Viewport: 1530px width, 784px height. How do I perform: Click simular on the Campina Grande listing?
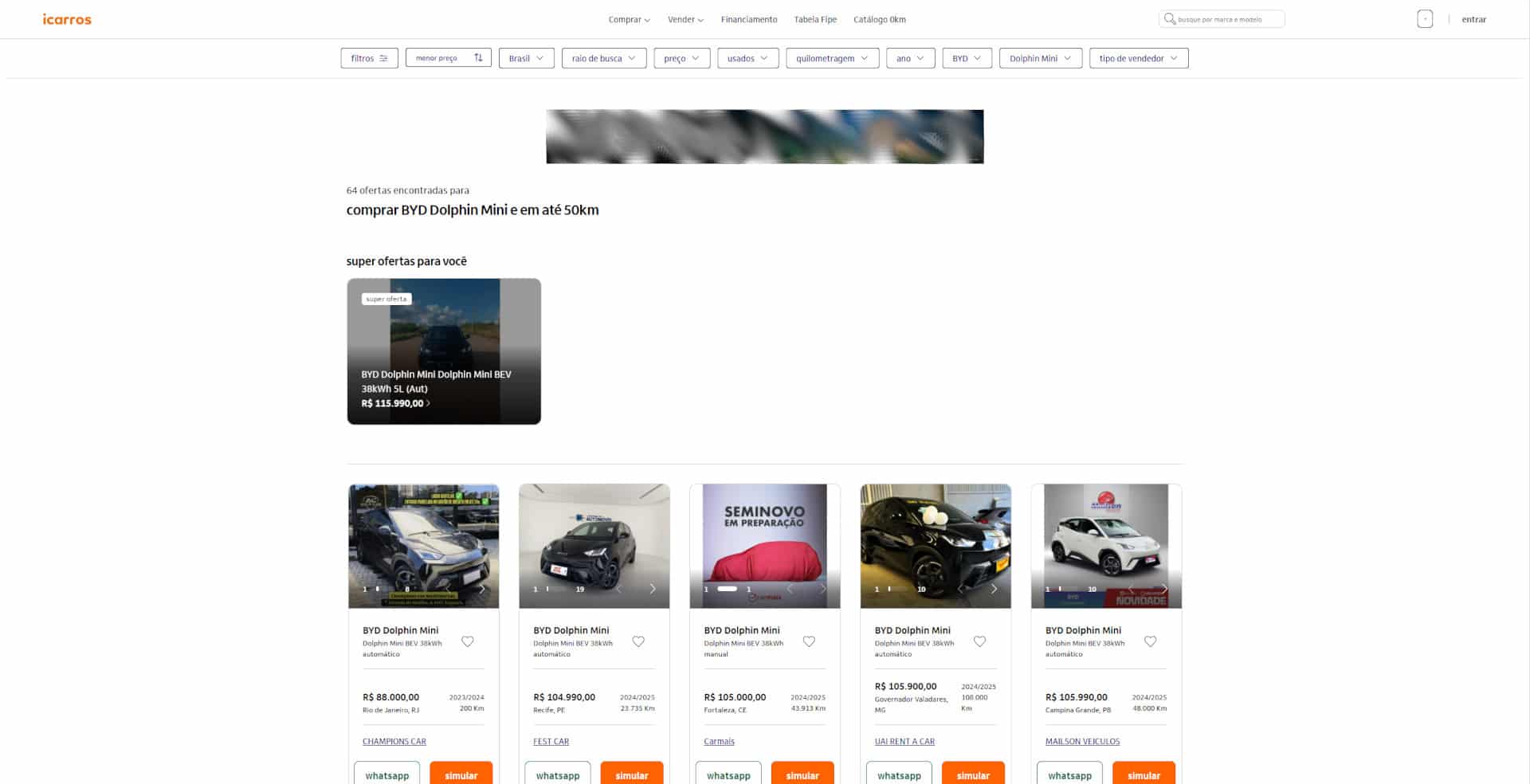pyautogui.click(x=1144, y=774)
